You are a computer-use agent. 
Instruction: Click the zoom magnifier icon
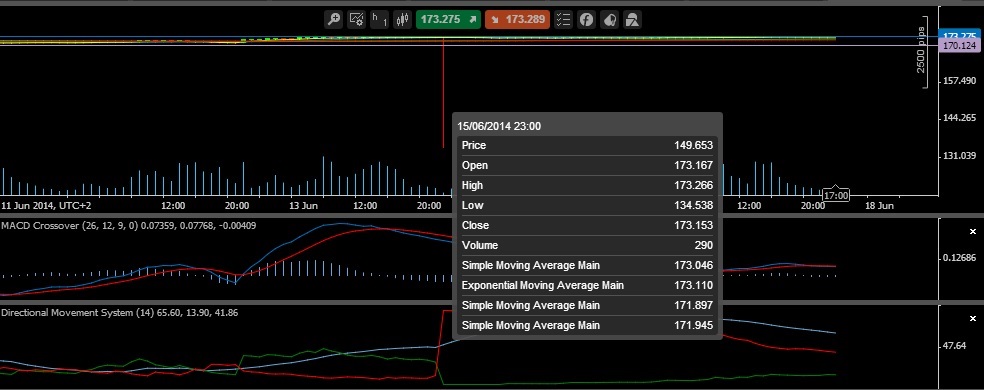pos(334,19)
